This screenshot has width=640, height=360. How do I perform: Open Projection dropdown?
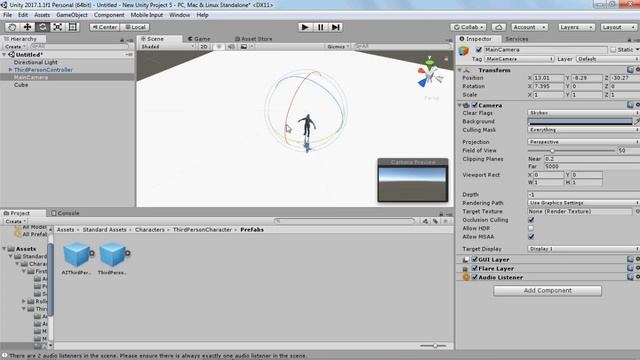[583, 142]
